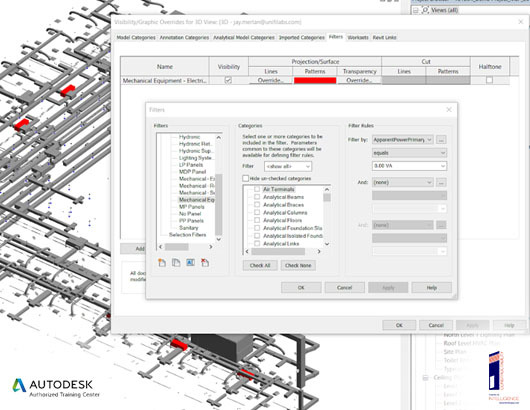Open the Categories Filter <show all> dropdown

[x=288, y=166]
